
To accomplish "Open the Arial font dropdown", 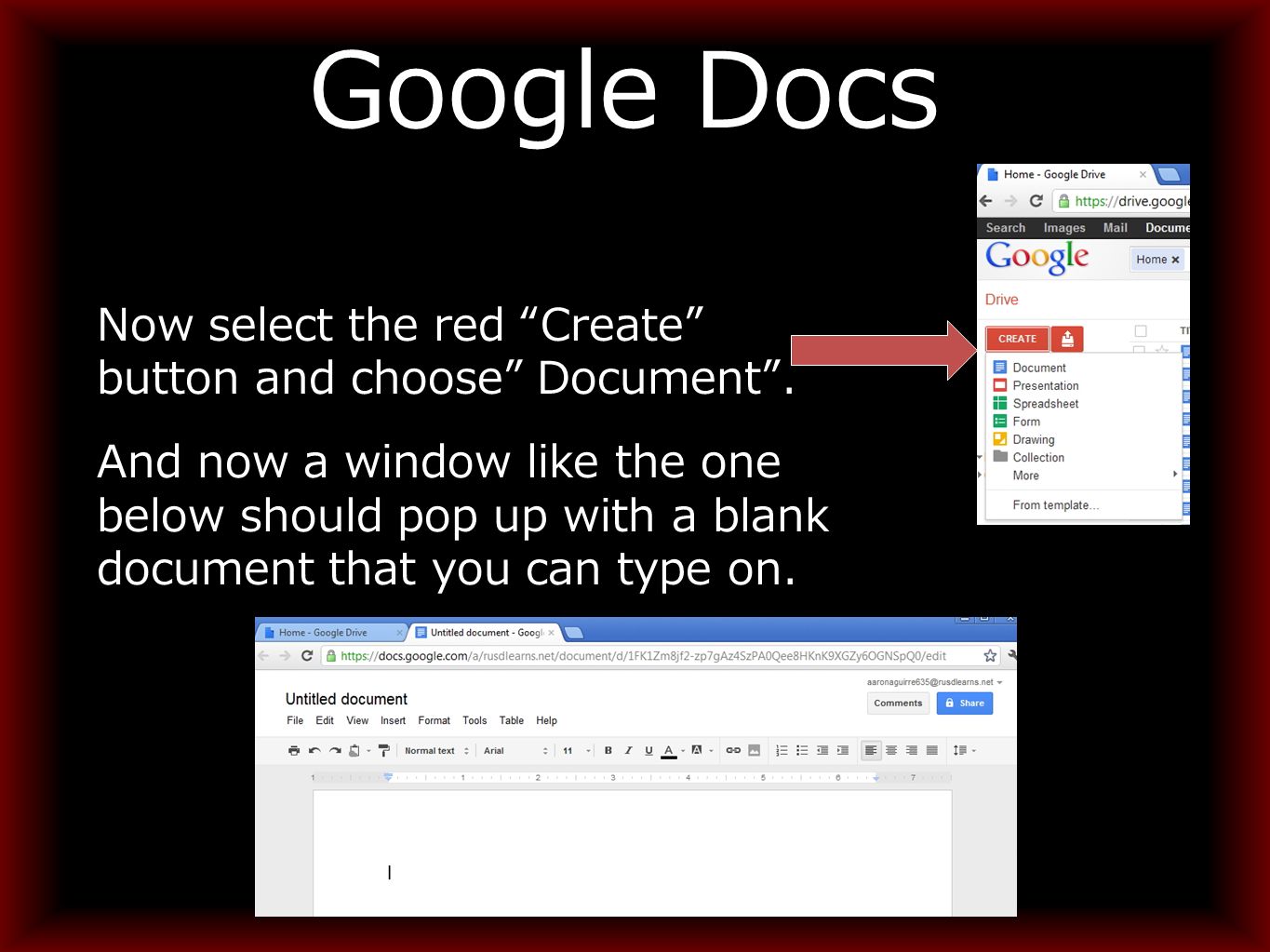I will 515,750.
